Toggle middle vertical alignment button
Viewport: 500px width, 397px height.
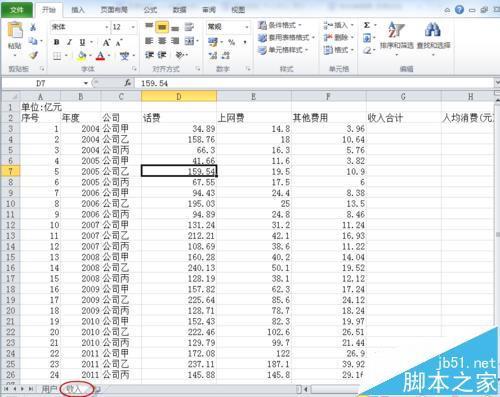point(162,27)
